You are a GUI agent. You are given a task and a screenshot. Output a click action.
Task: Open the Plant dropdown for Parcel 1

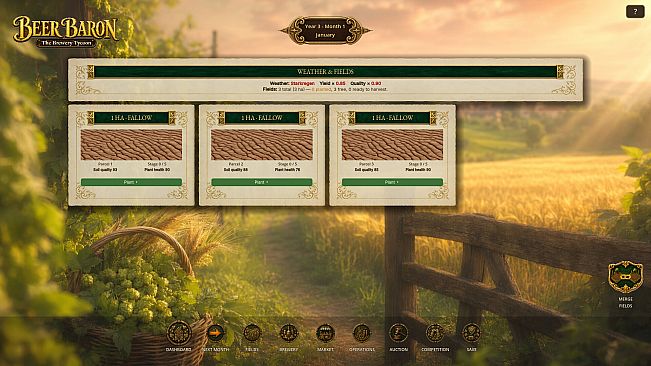(x=131, y=182)
